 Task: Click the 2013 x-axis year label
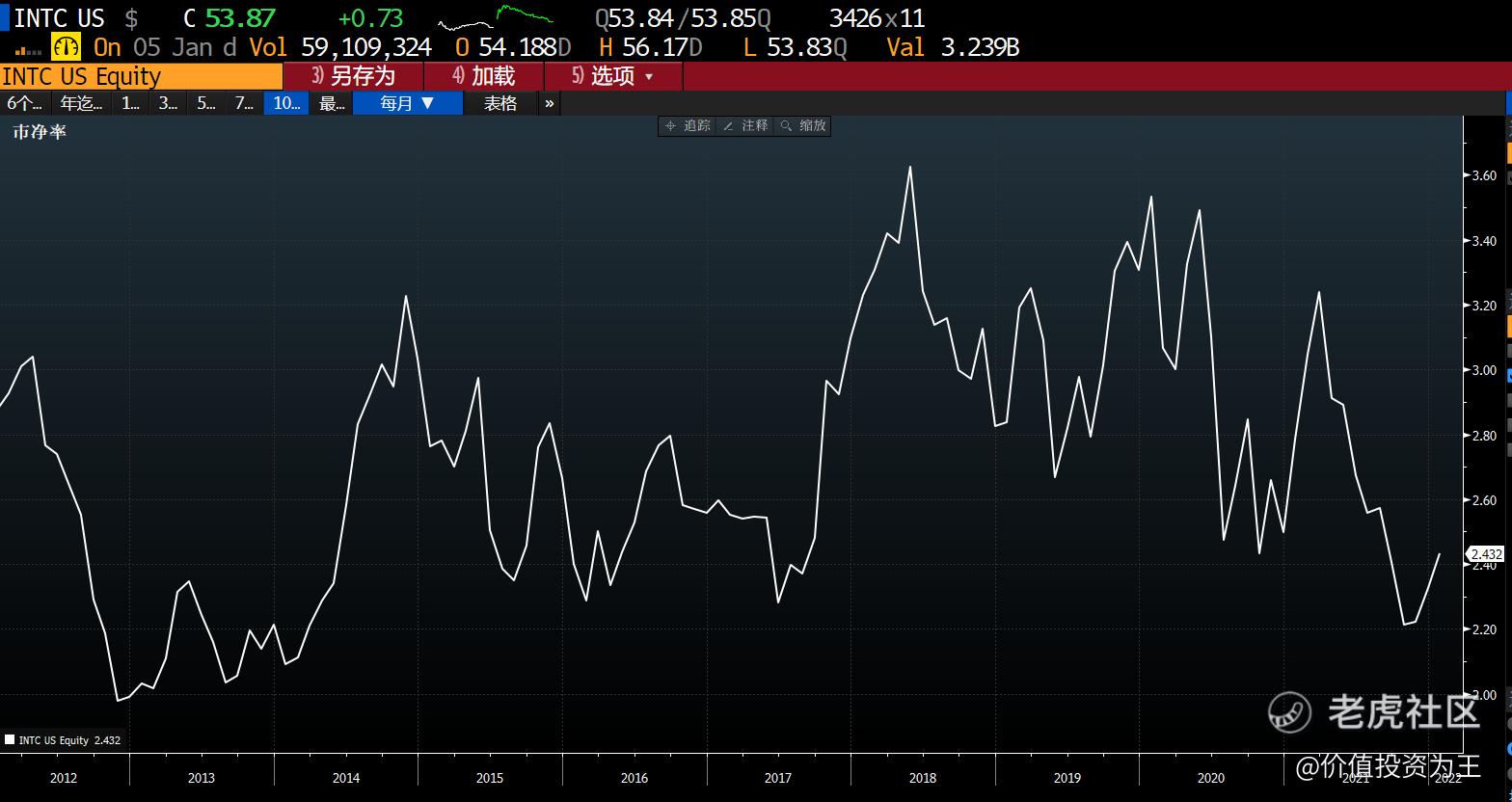202,778
